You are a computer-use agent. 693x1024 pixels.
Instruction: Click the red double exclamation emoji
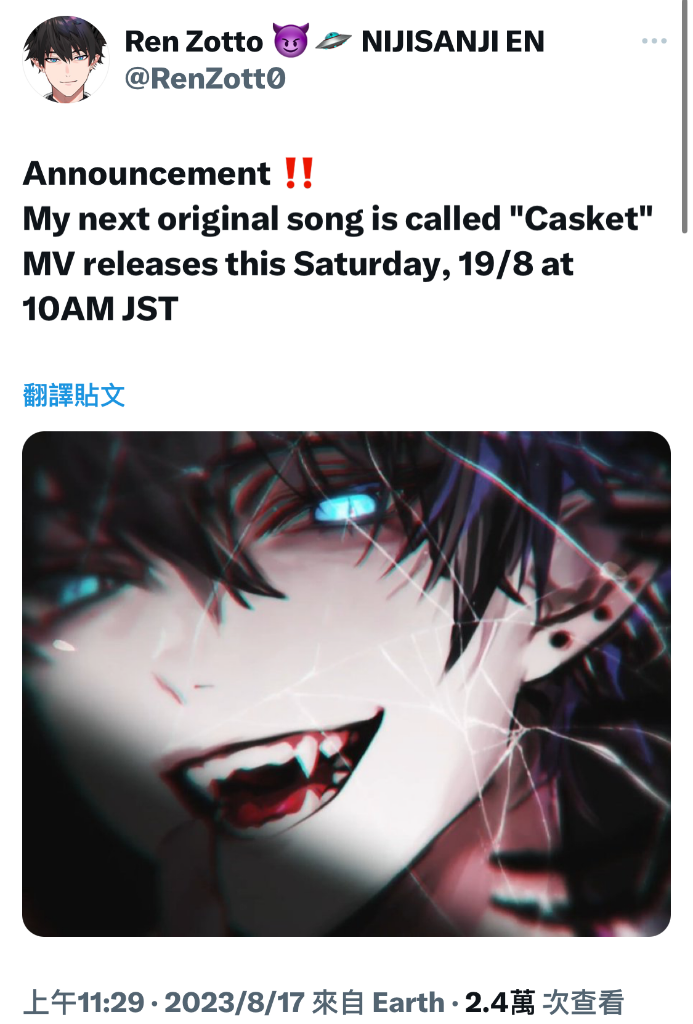(x=299, y=173)
